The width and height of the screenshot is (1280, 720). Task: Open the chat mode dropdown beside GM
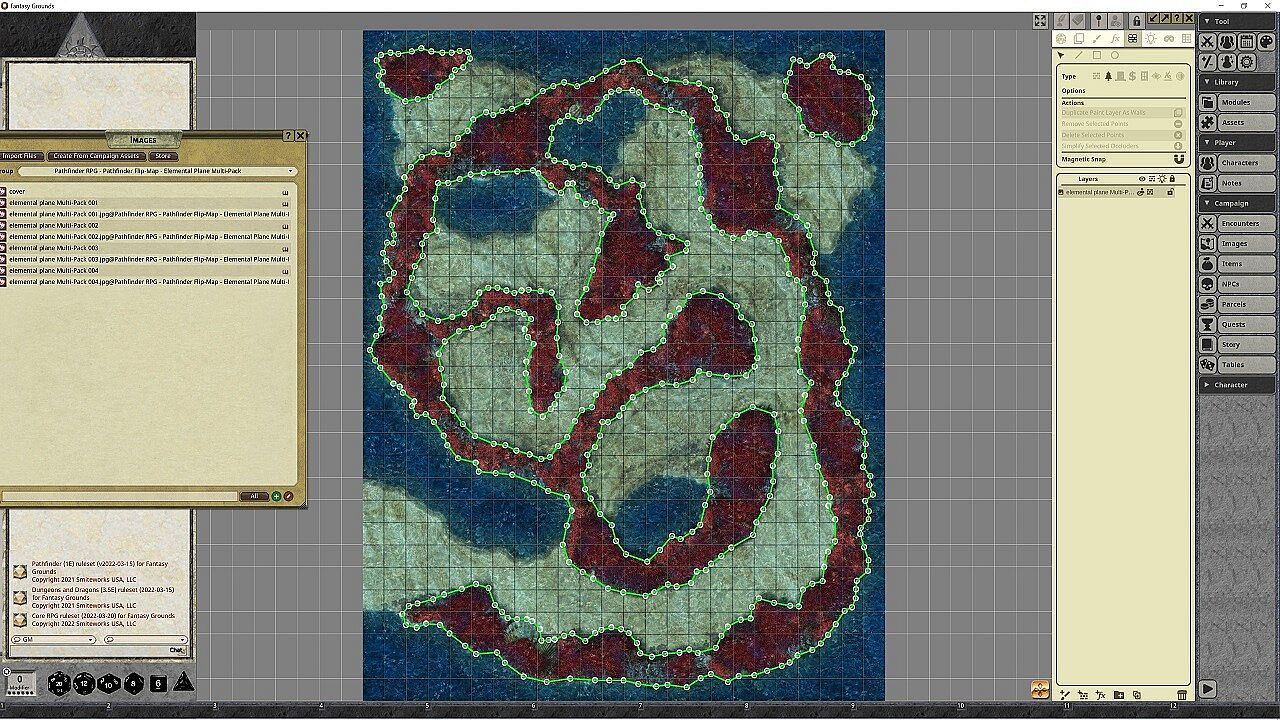(x=144, y=639)
